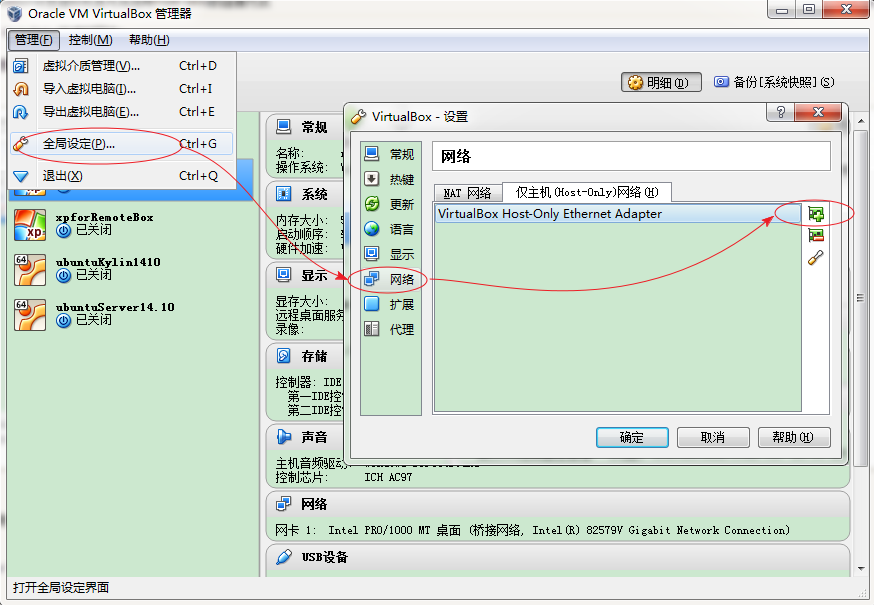Remove the selected host-only network adapter
Screen dimensions: 874x605
[816, 236]
